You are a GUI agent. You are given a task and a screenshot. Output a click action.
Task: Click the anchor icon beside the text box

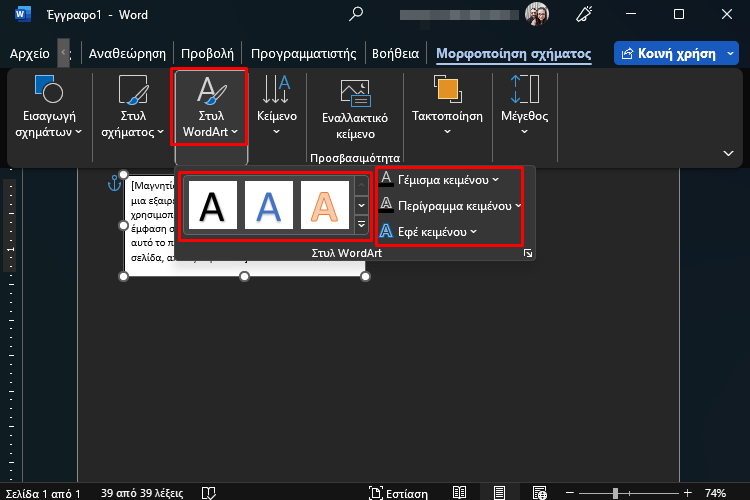click(x=114, y=183)
